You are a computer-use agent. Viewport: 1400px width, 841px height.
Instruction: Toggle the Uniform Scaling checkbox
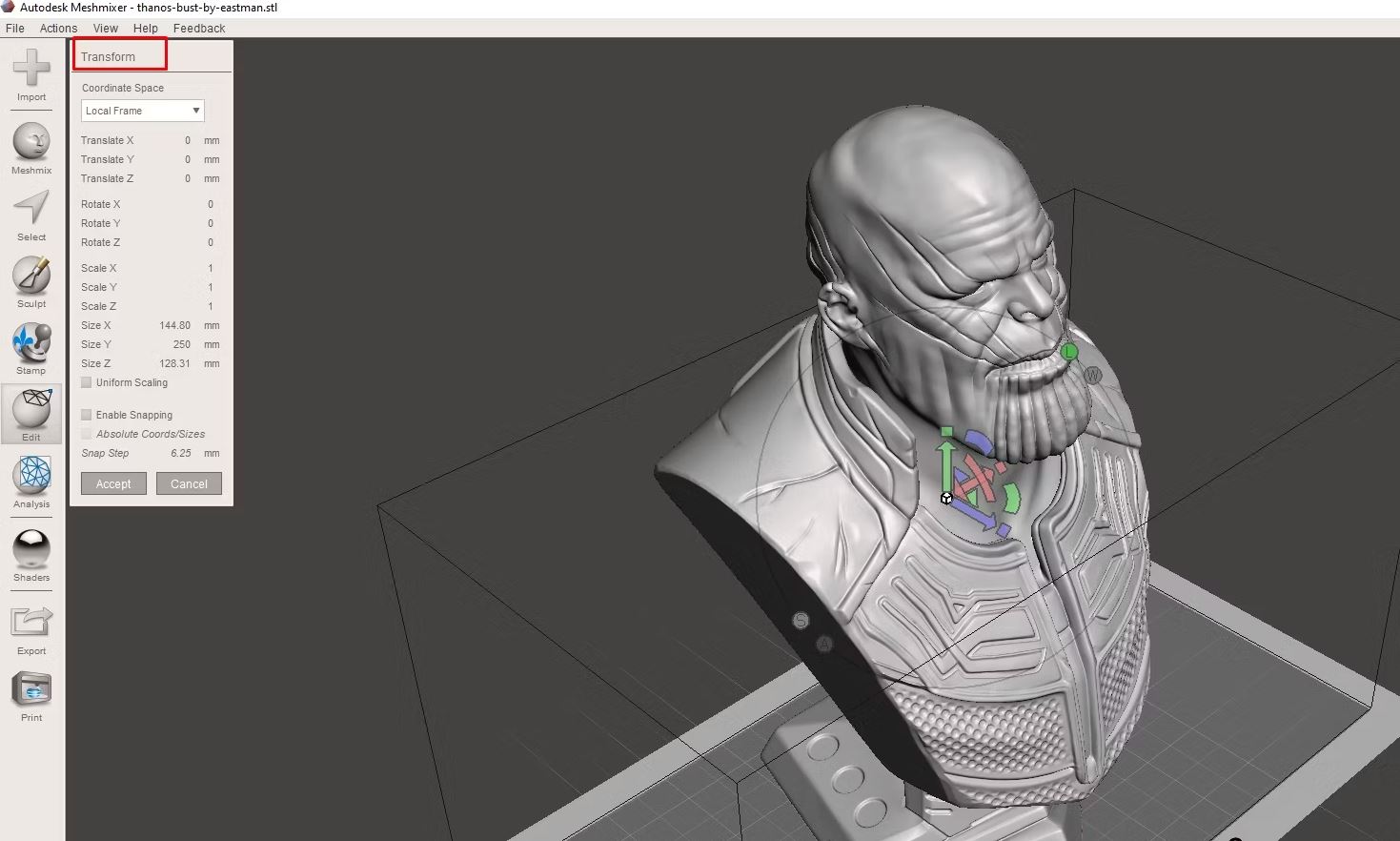(x=87, y=382)
